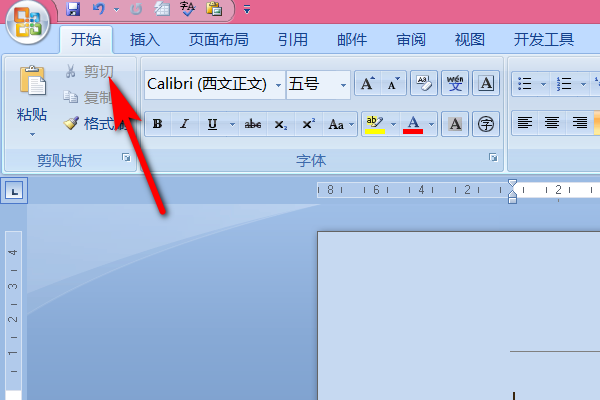Open the underline style dropdown arrow

(232, 124)
